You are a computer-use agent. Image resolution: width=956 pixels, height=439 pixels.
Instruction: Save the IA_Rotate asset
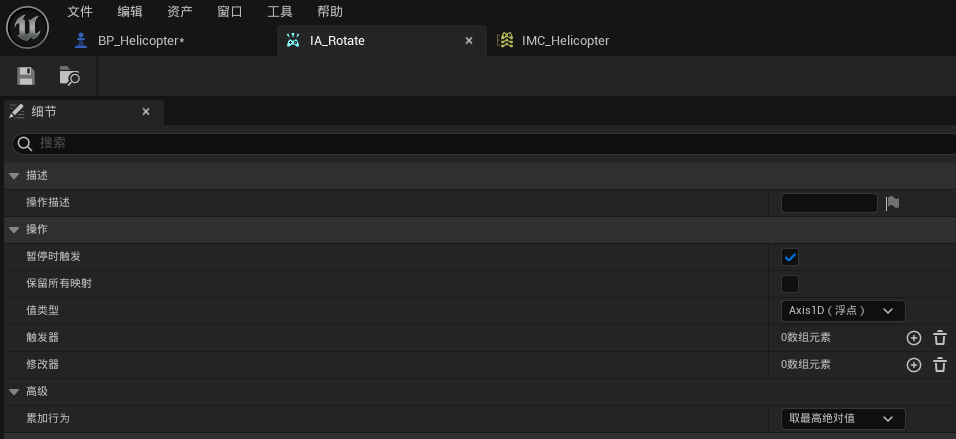[x=26, y=76]
